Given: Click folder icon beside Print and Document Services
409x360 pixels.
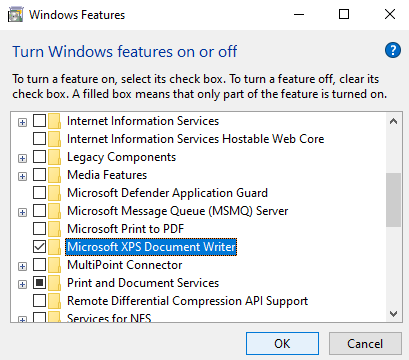Looking at the screenshot, I should tap(54, 283).
